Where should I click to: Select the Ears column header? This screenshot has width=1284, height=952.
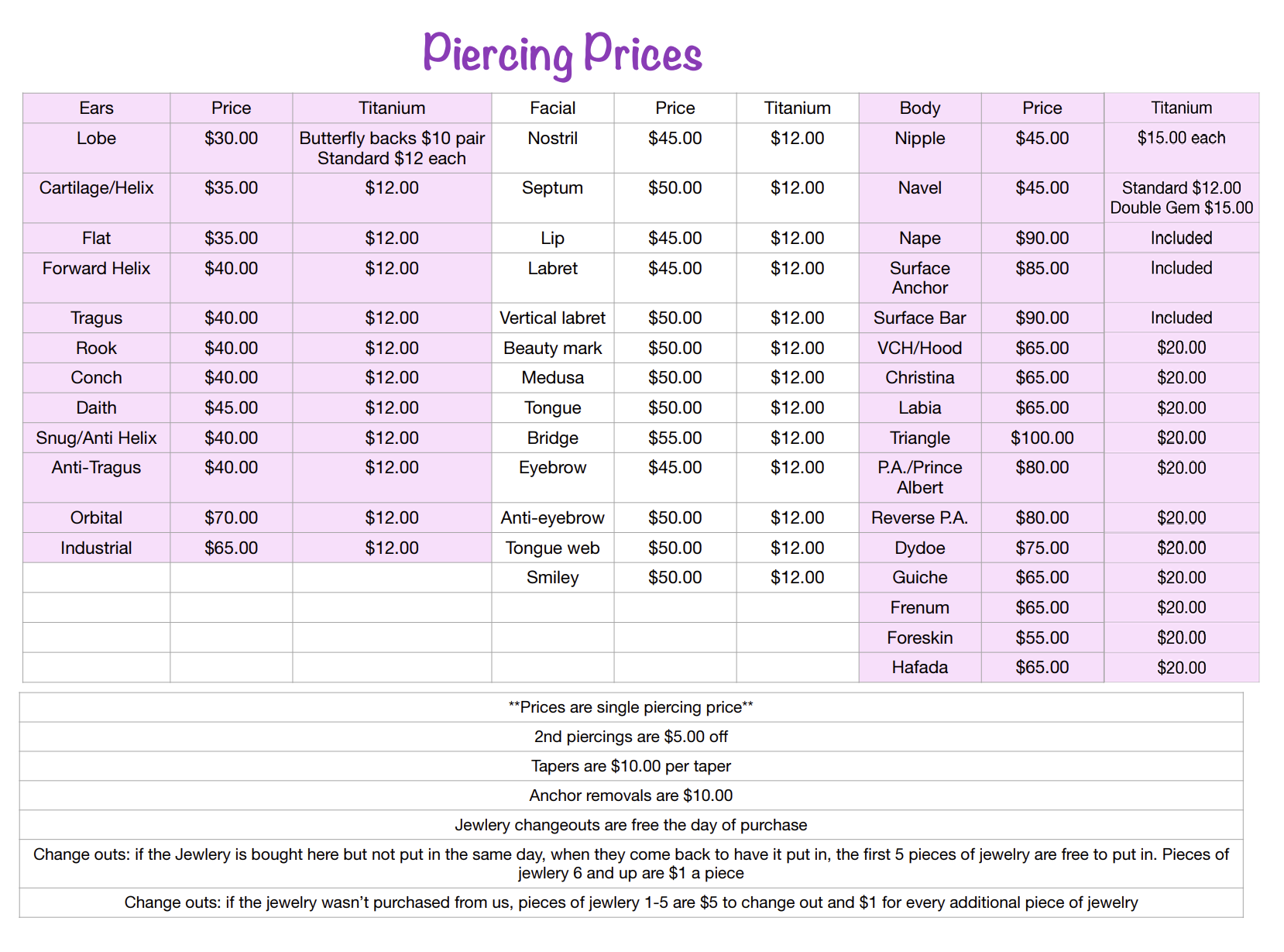(x=96, y=108)
